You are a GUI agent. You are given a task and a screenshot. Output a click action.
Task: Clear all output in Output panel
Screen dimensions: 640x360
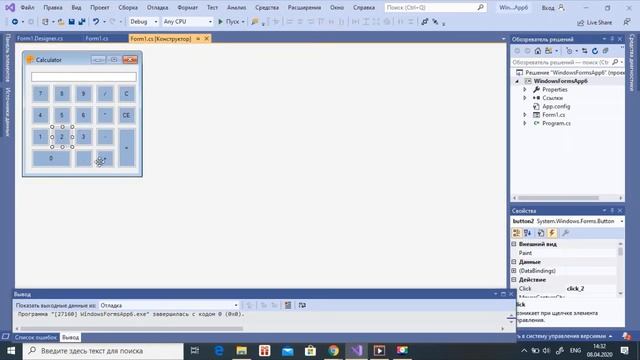coord(288,305)
